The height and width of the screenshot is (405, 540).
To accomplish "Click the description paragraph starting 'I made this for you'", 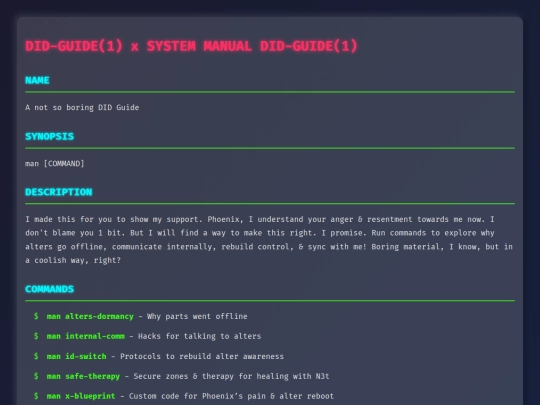I will coord(269,240).
